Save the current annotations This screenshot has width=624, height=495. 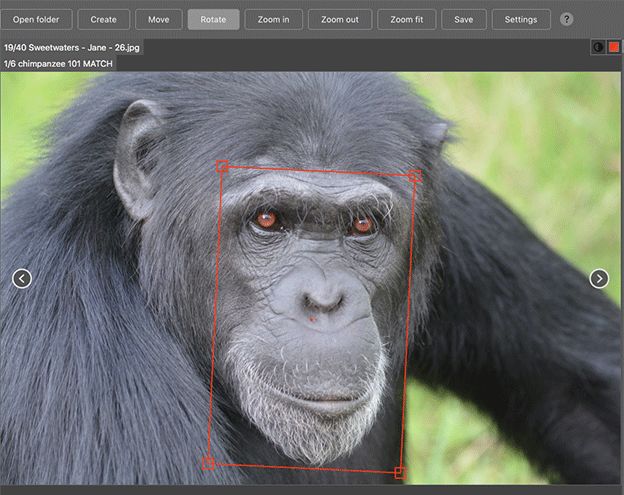coord(464,19)
